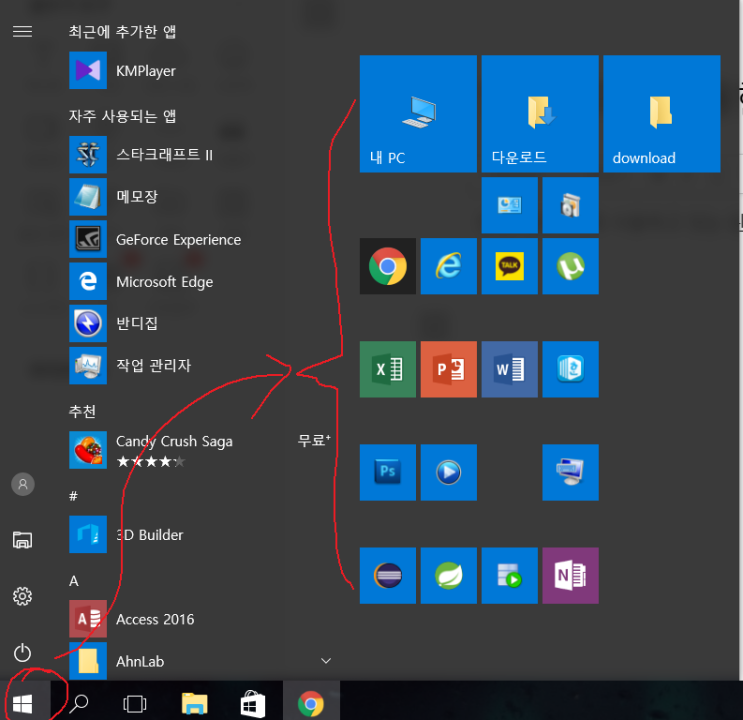Open taskbar search magnifier

[x=79, y=703]
